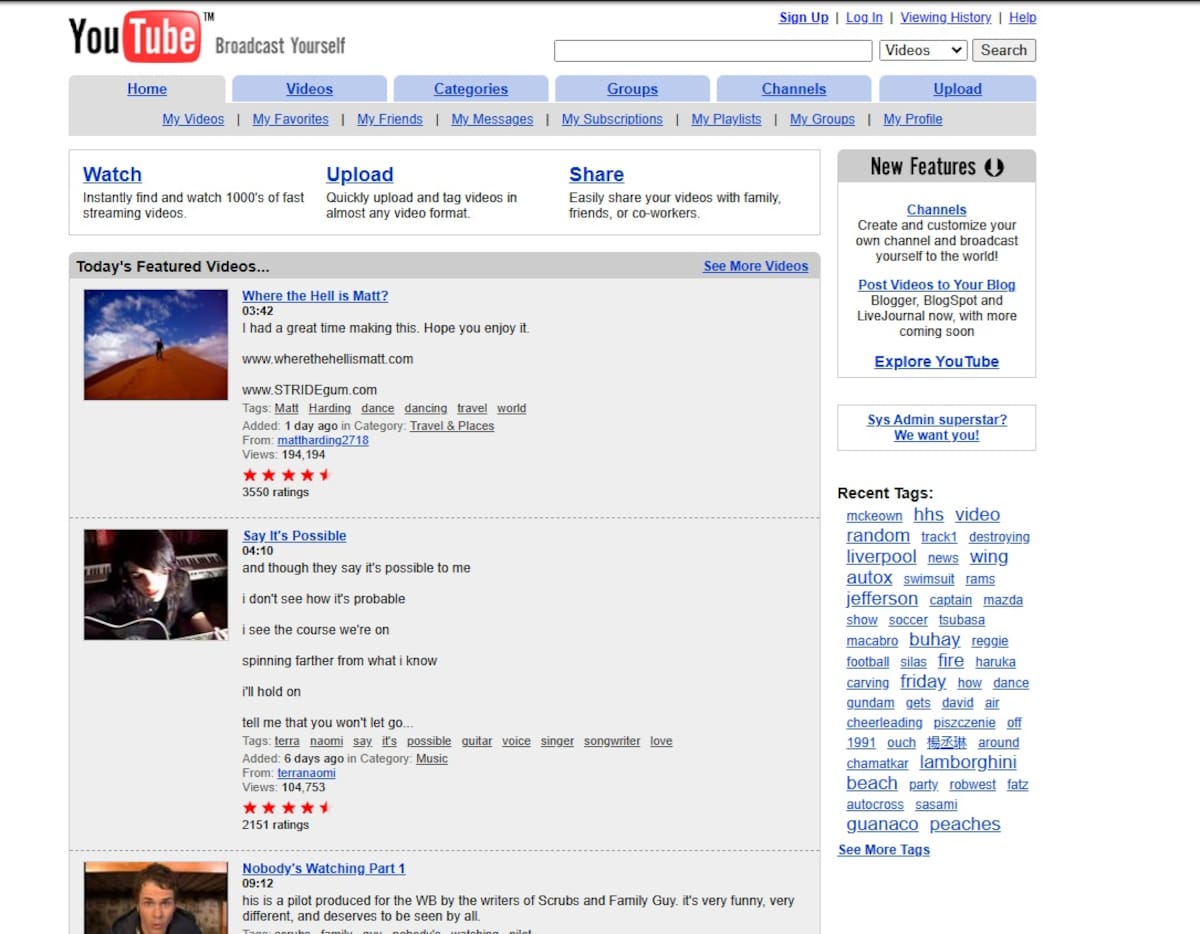Click the star rating under Where the Hell is Matt

click(287, 475)
